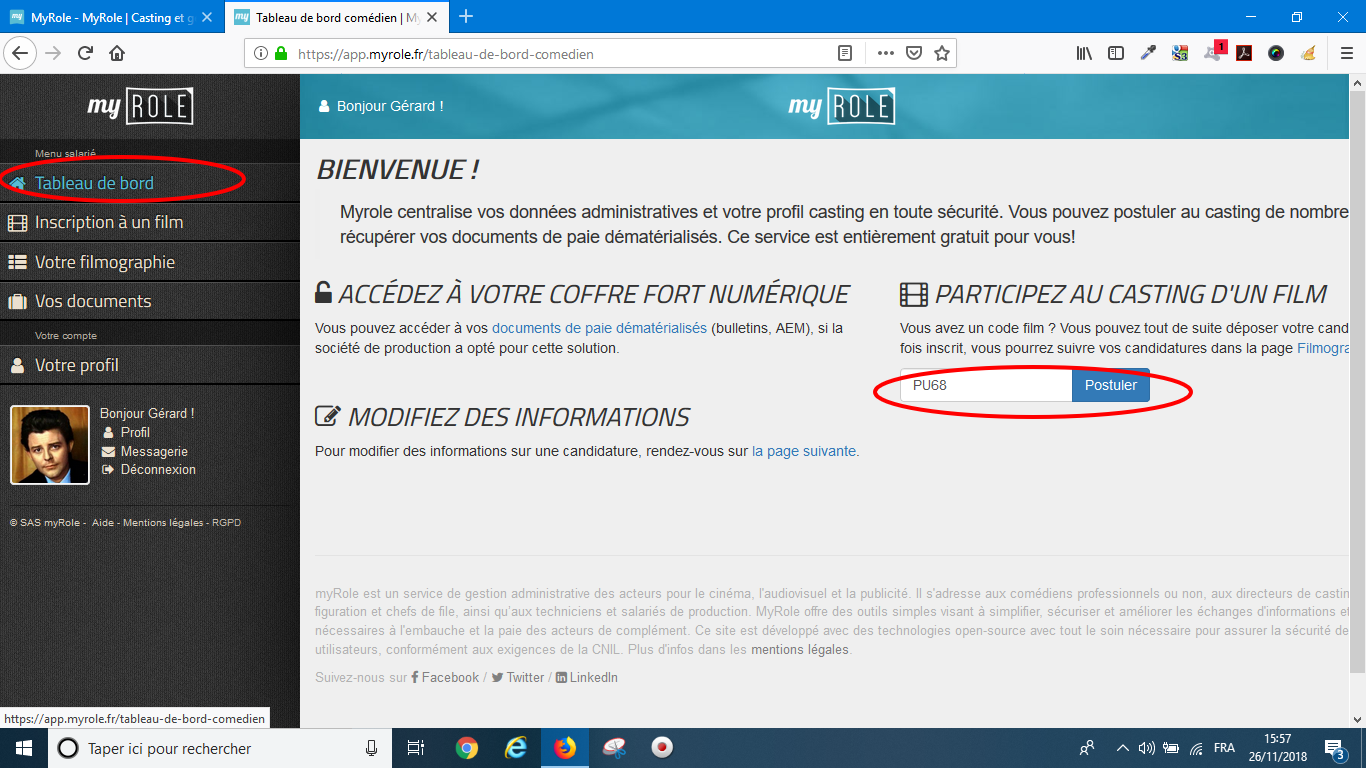
Task: Open the Profil link under greeting
Action: 135,432
